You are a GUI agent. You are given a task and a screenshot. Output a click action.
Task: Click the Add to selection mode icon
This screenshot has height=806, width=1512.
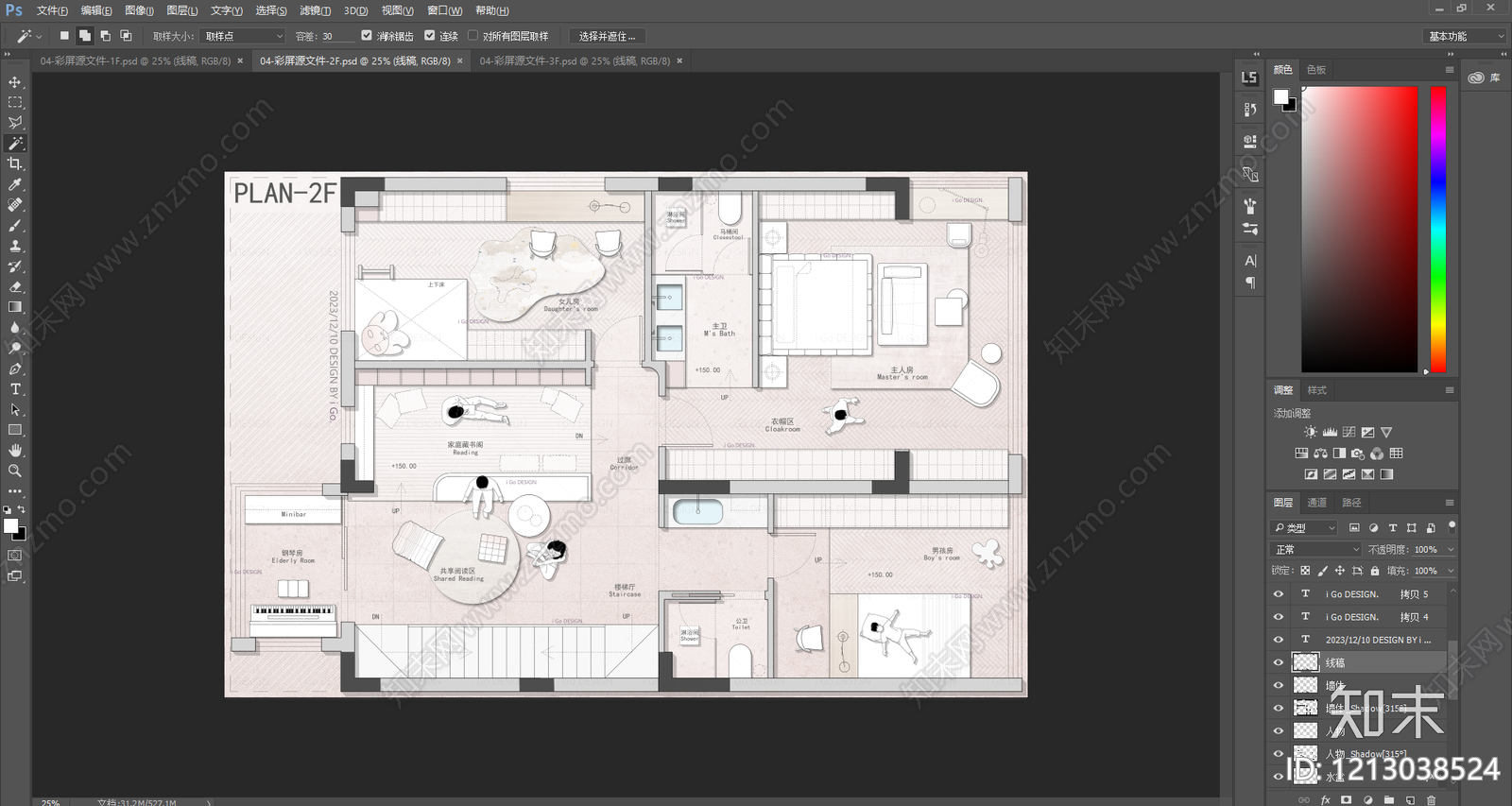point(84,36)
